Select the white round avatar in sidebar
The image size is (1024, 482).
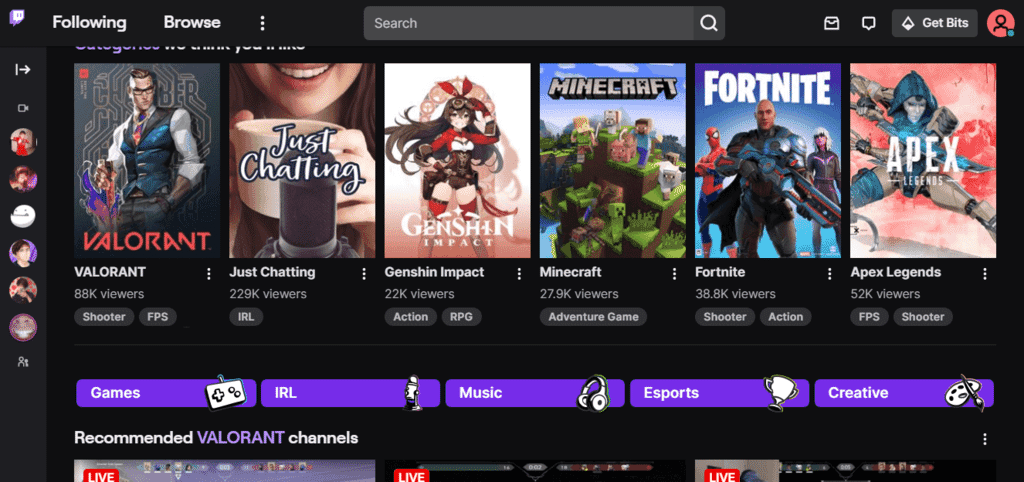click(x=23, y=216)
